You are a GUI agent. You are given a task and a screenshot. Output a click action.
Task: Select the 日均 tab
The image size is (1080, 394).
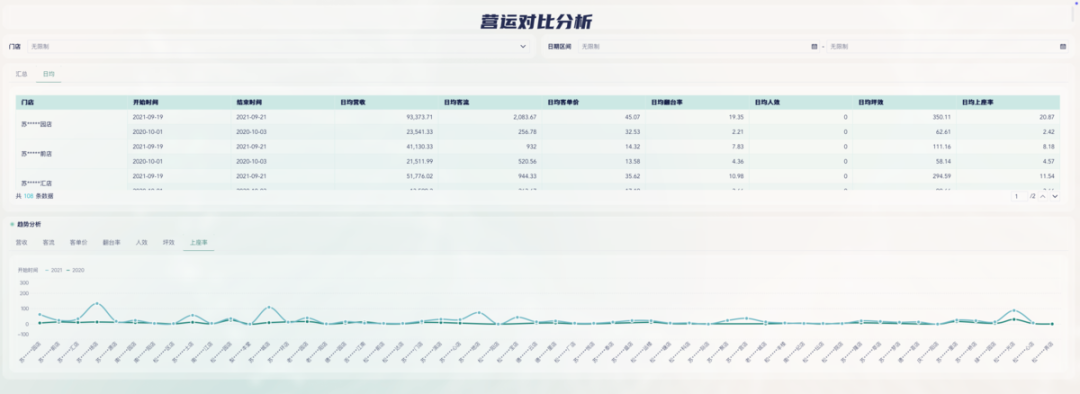[x=48, y=74]
